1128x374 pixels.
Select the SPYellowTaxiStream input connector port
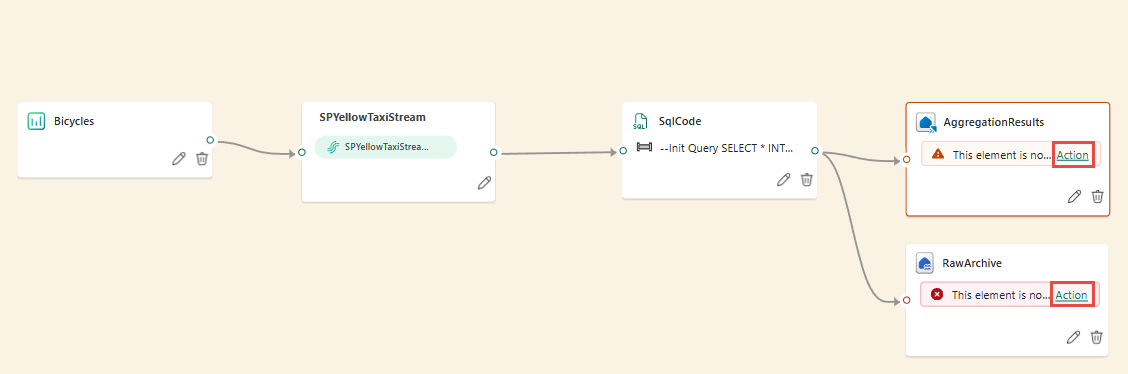tap(302, 152)
